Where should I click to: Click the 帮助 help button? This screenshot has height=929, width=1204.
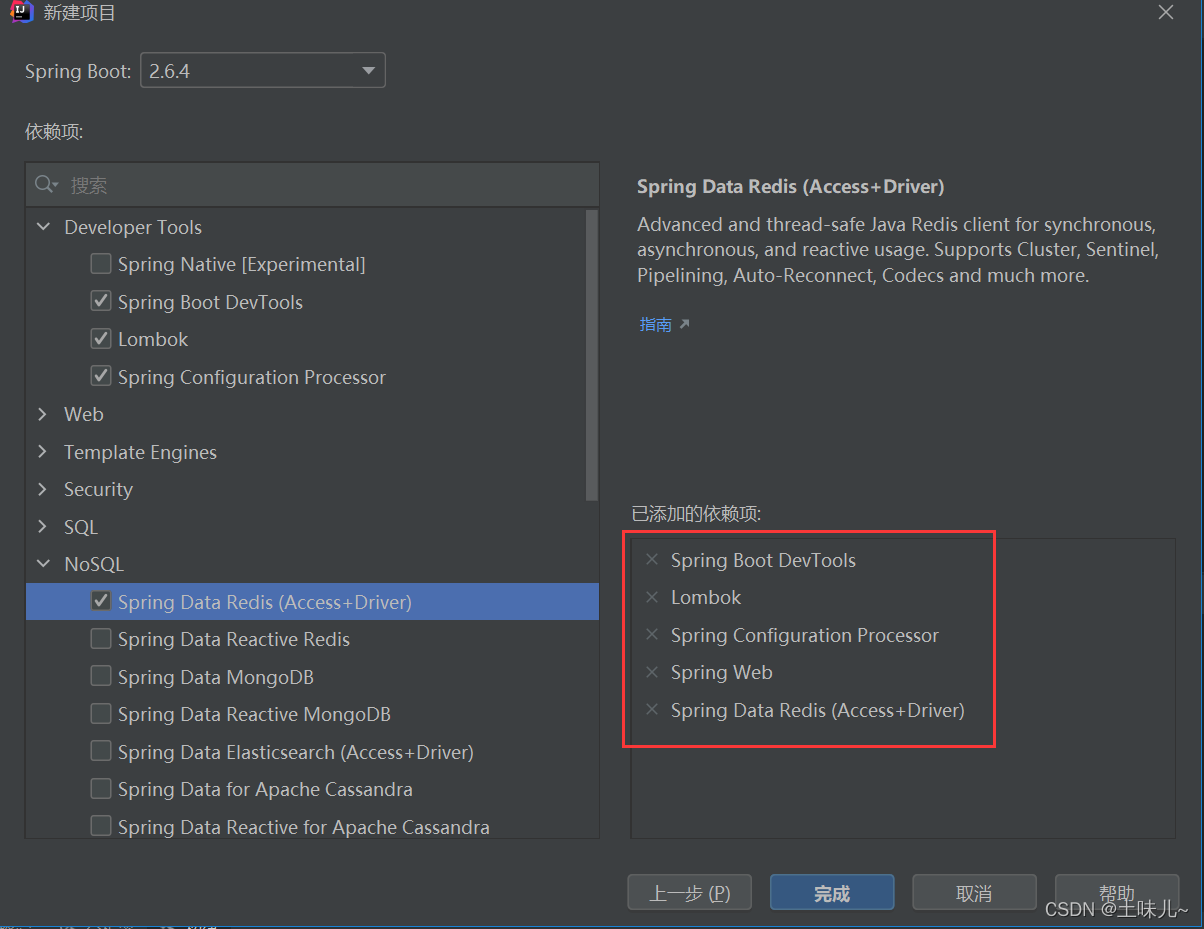1117,893
